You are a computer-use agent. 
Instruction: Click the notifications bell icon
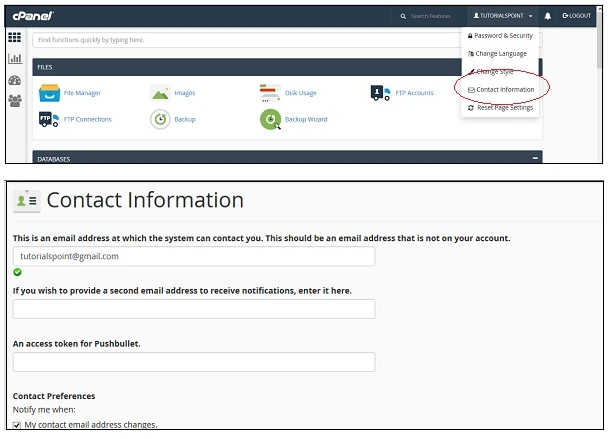[548, 16]
